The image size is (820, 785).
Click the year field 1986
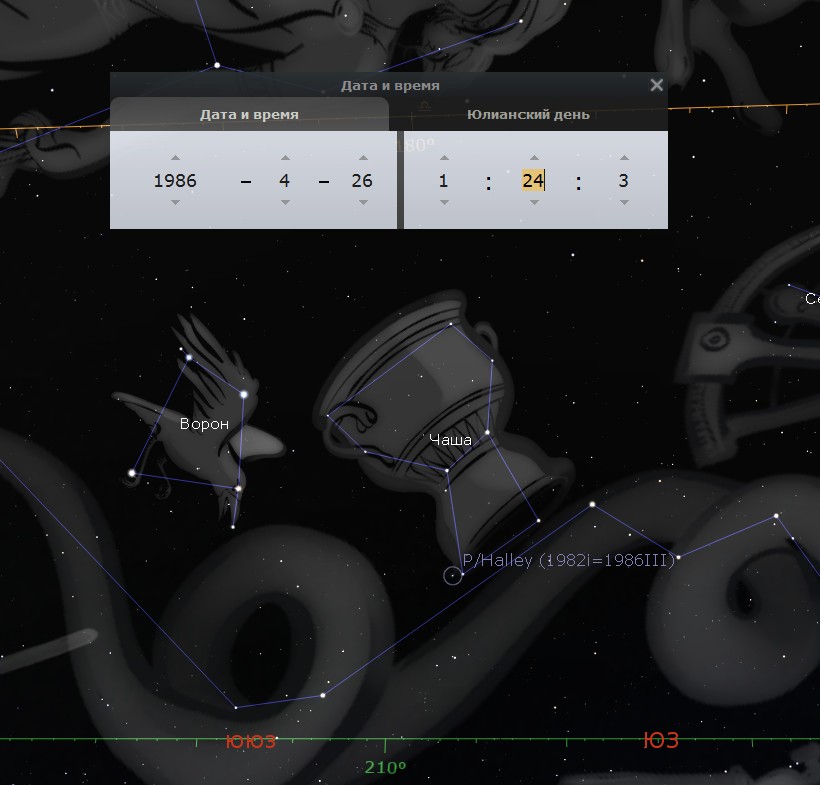[x=175, y=180]
